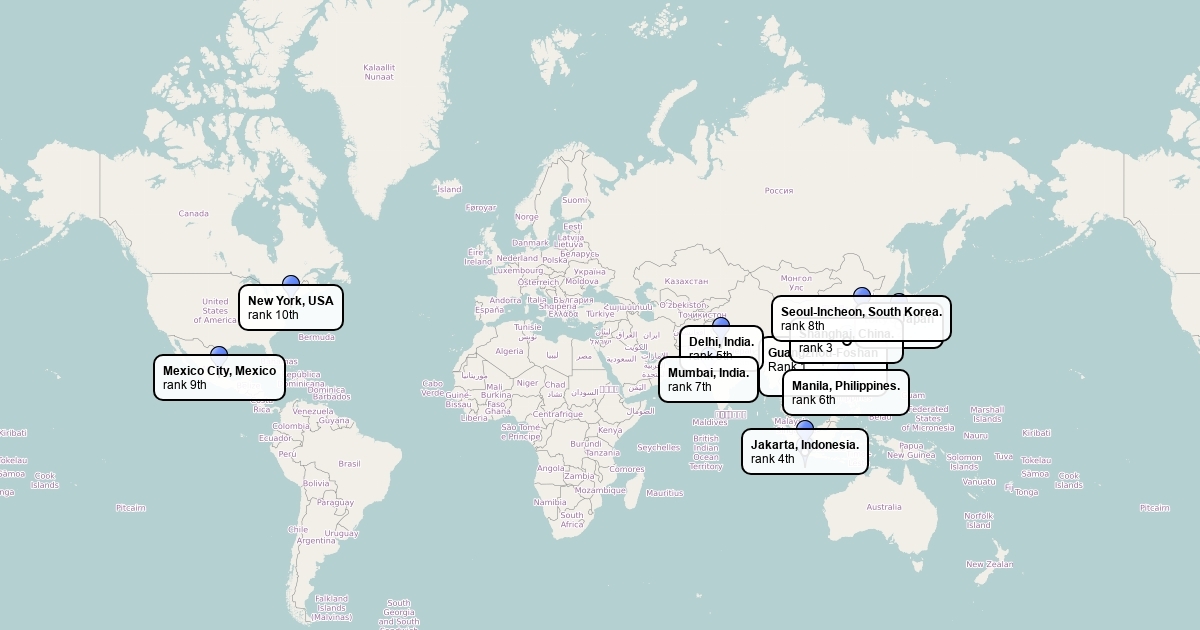Click the Canada country label
Screen dimensions: 1200x630
click(193, 213)
